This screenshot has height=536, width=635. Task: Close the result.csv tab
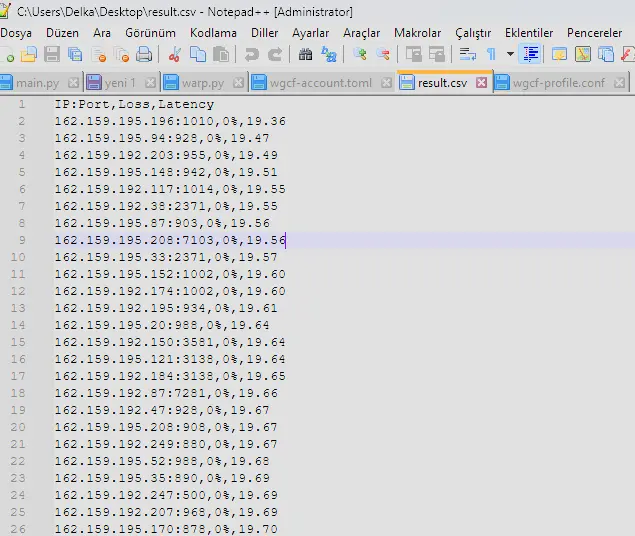(x=482, y=83)
